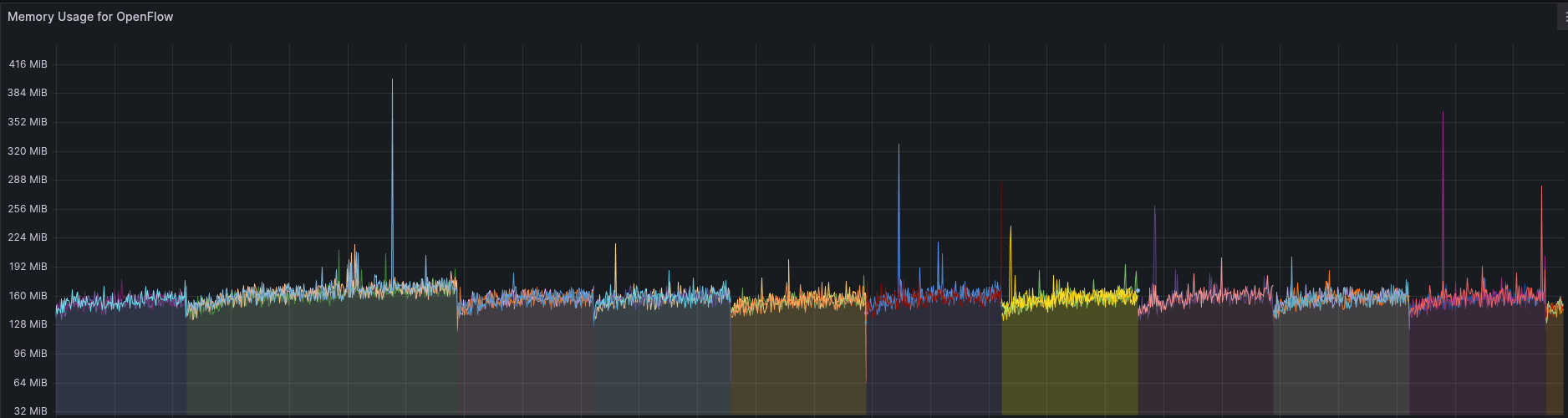
Task: Click the 32 MiB y-axis label
Action: tap(31, 411)
